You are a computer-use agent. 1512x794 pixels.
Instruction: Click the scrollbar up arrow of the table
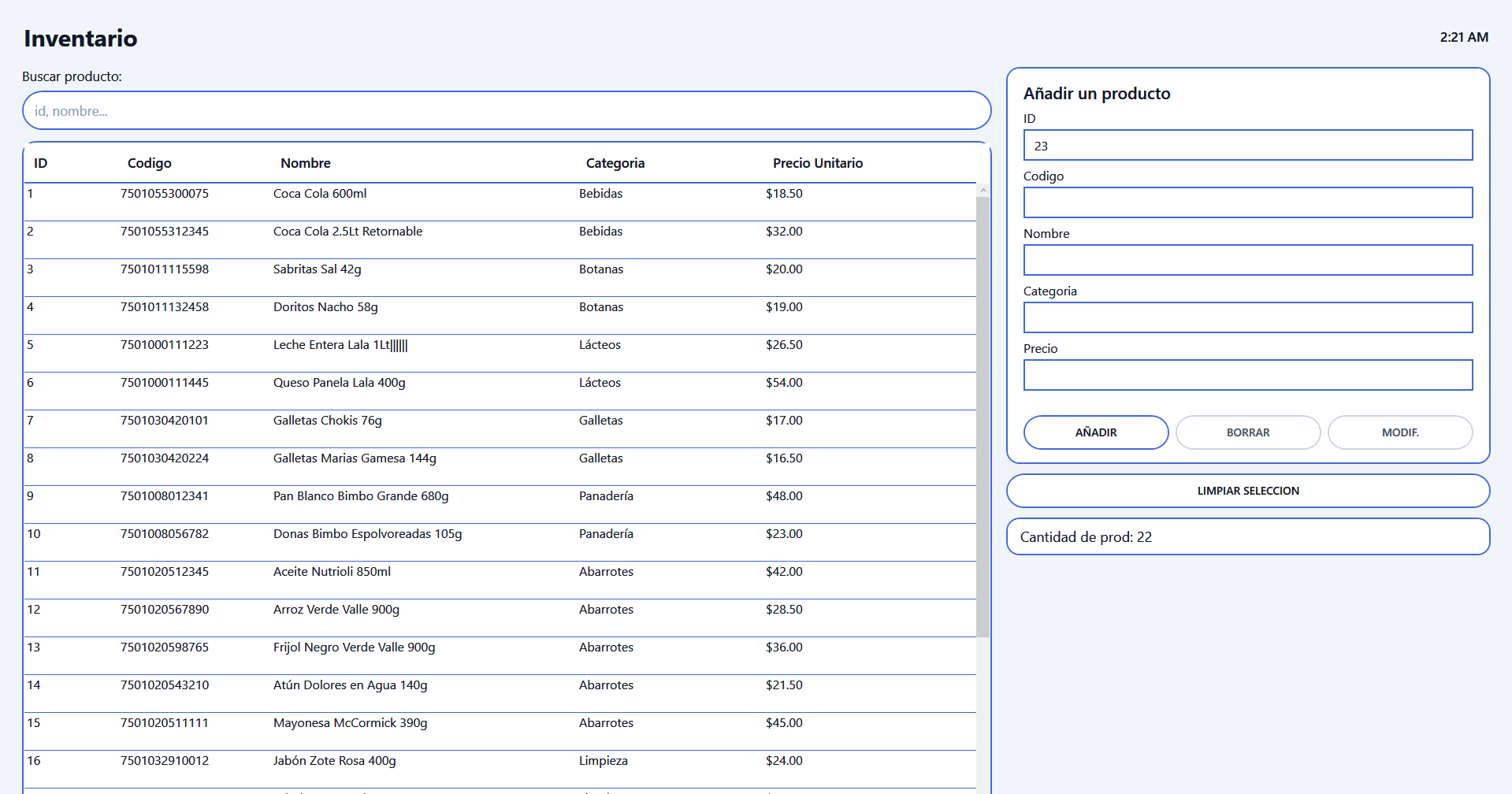pos(983,190)
